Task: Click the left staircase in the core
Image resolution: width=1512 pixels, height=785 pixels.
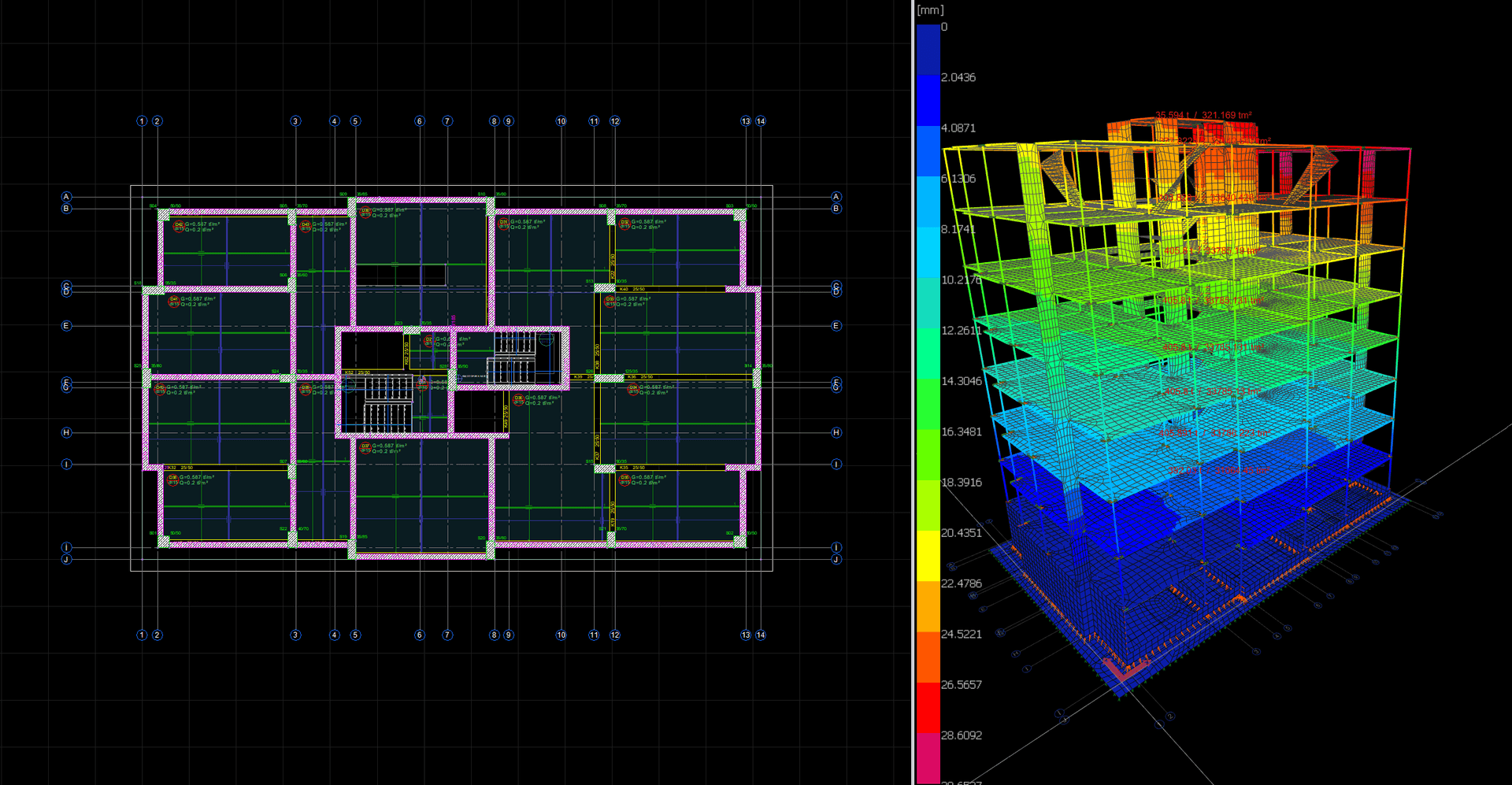Action: [387, 403]
